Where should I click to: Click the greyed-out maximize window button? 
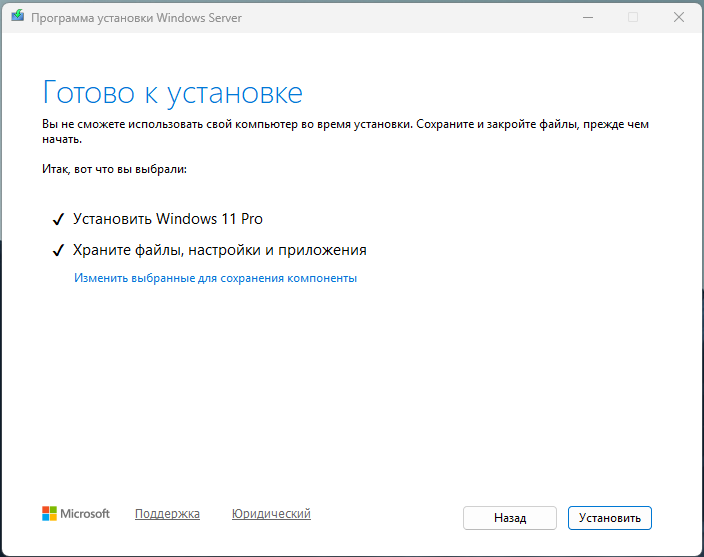click(x=633, y=18)
